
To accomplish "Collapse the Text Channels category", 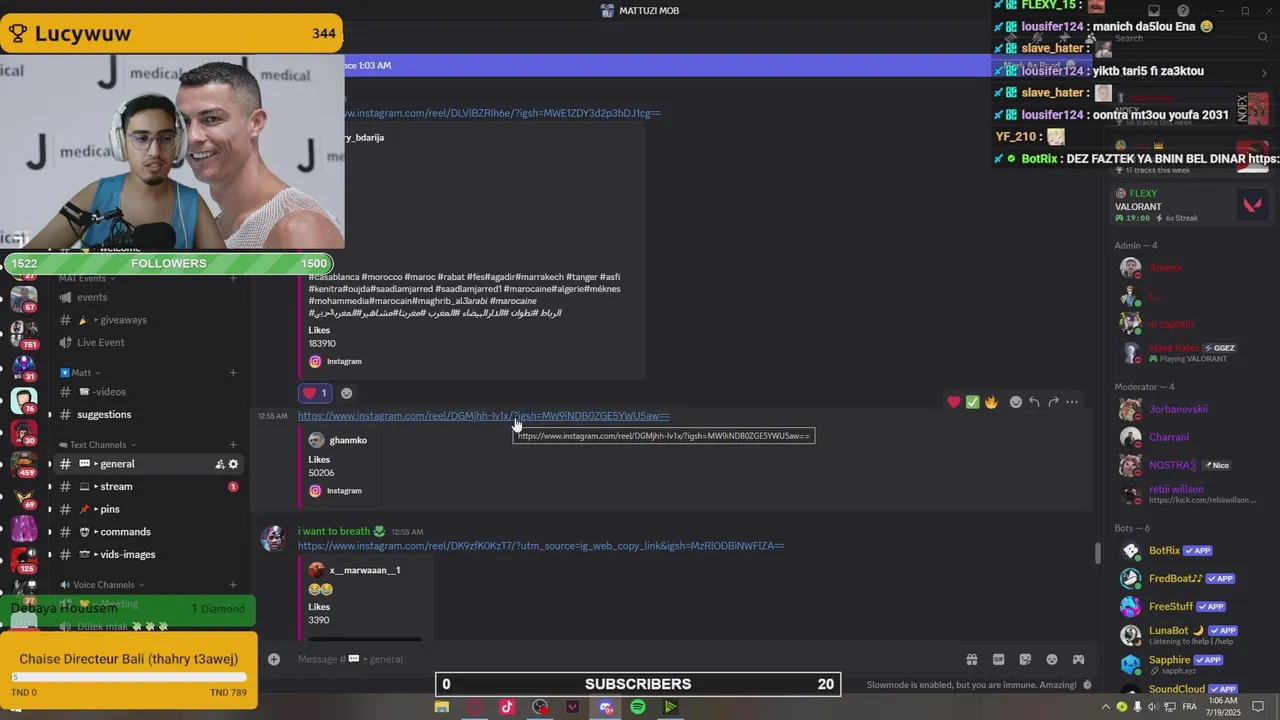I will (x=98, y=445).
